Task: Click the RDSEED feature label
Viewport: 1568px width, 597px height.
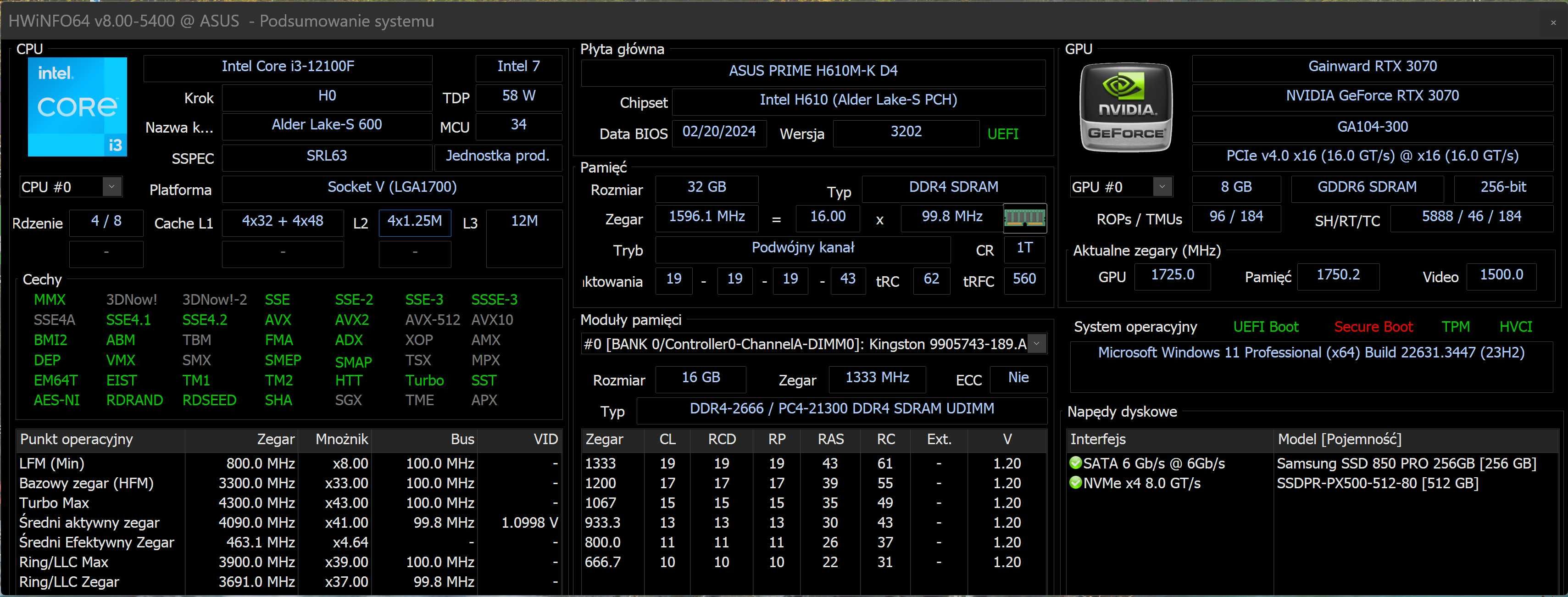Action: (209, 401)
